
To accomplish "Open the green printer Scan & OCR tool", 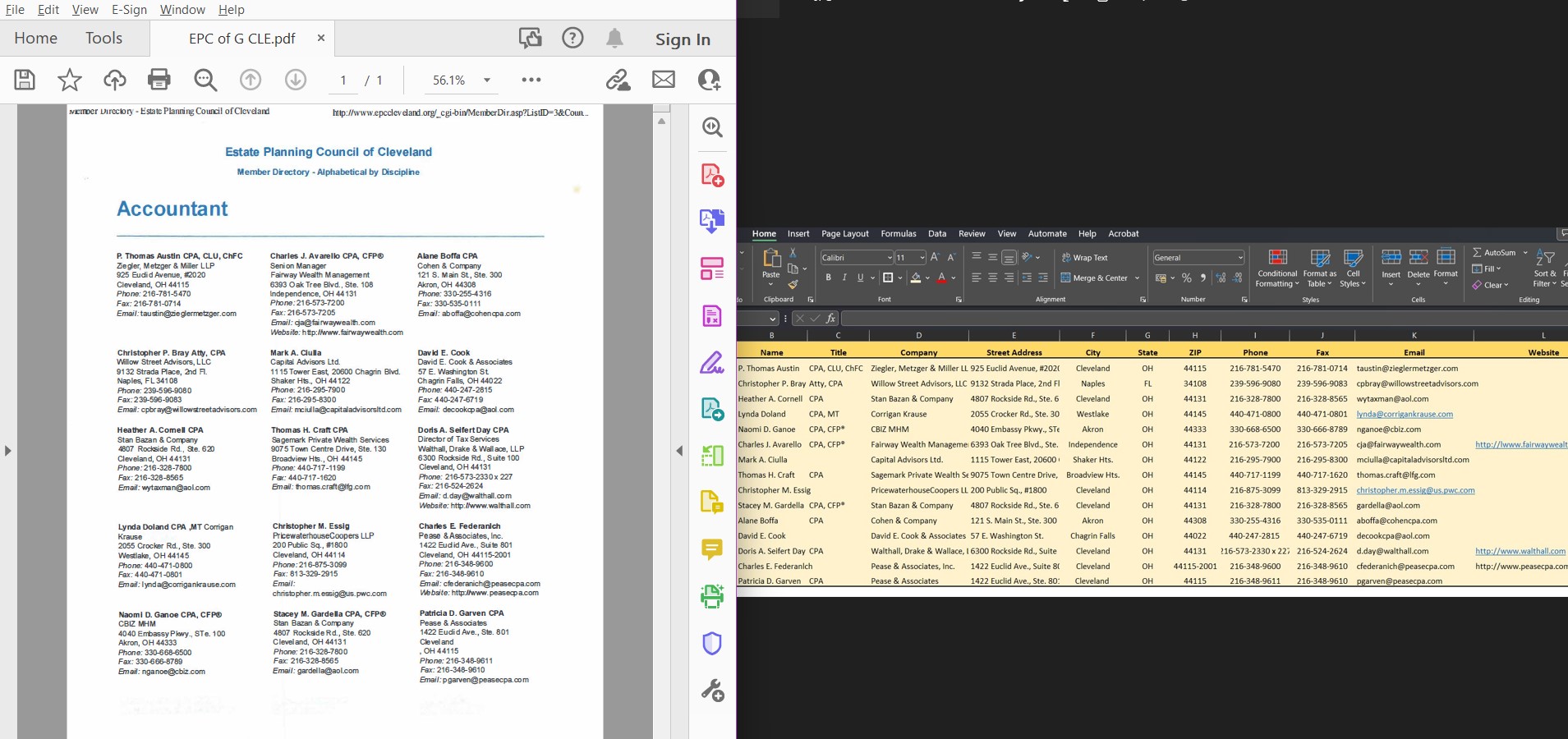I will click(x=712, y=596).
